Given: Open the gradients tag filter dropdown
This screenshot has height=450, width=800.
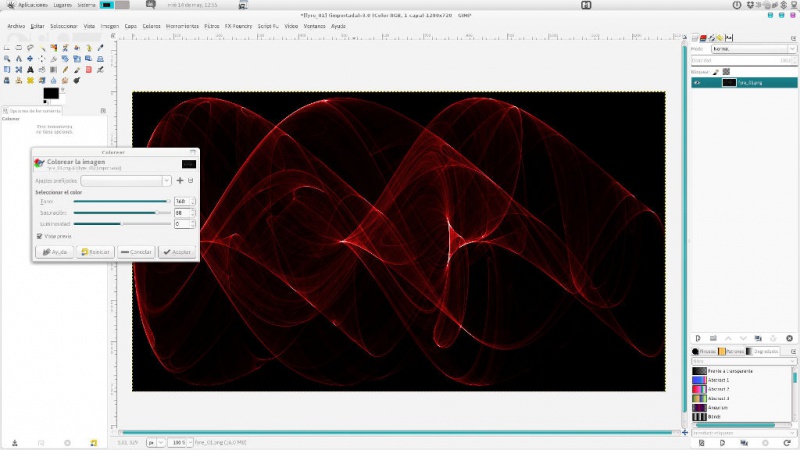Looking at the screenshot, I should [744, 361].
